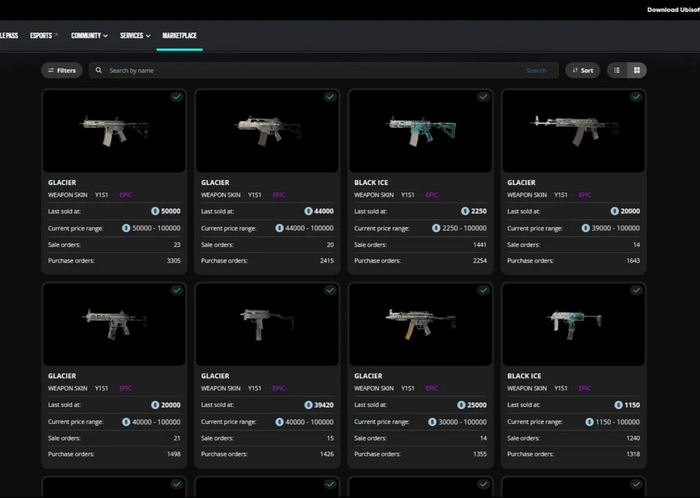
Task: Click the Glacier title with 23 sale orders
Action: coord(62,183)
